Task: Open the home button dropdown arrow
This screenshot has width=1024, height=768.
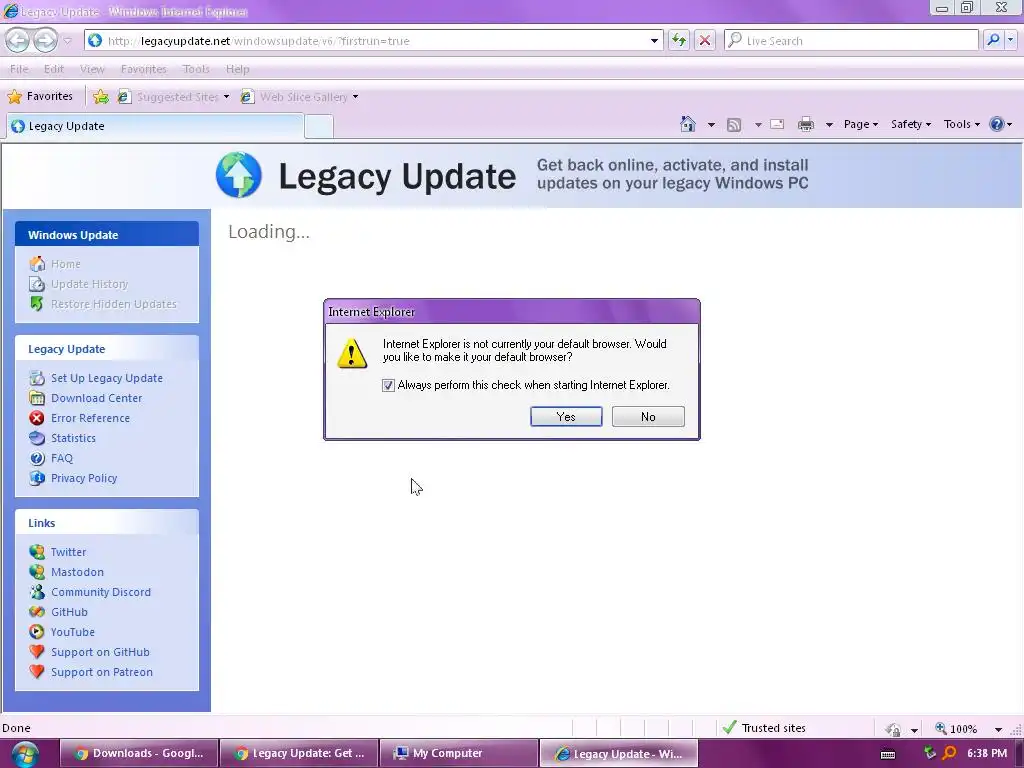Action: click(711, 124)
